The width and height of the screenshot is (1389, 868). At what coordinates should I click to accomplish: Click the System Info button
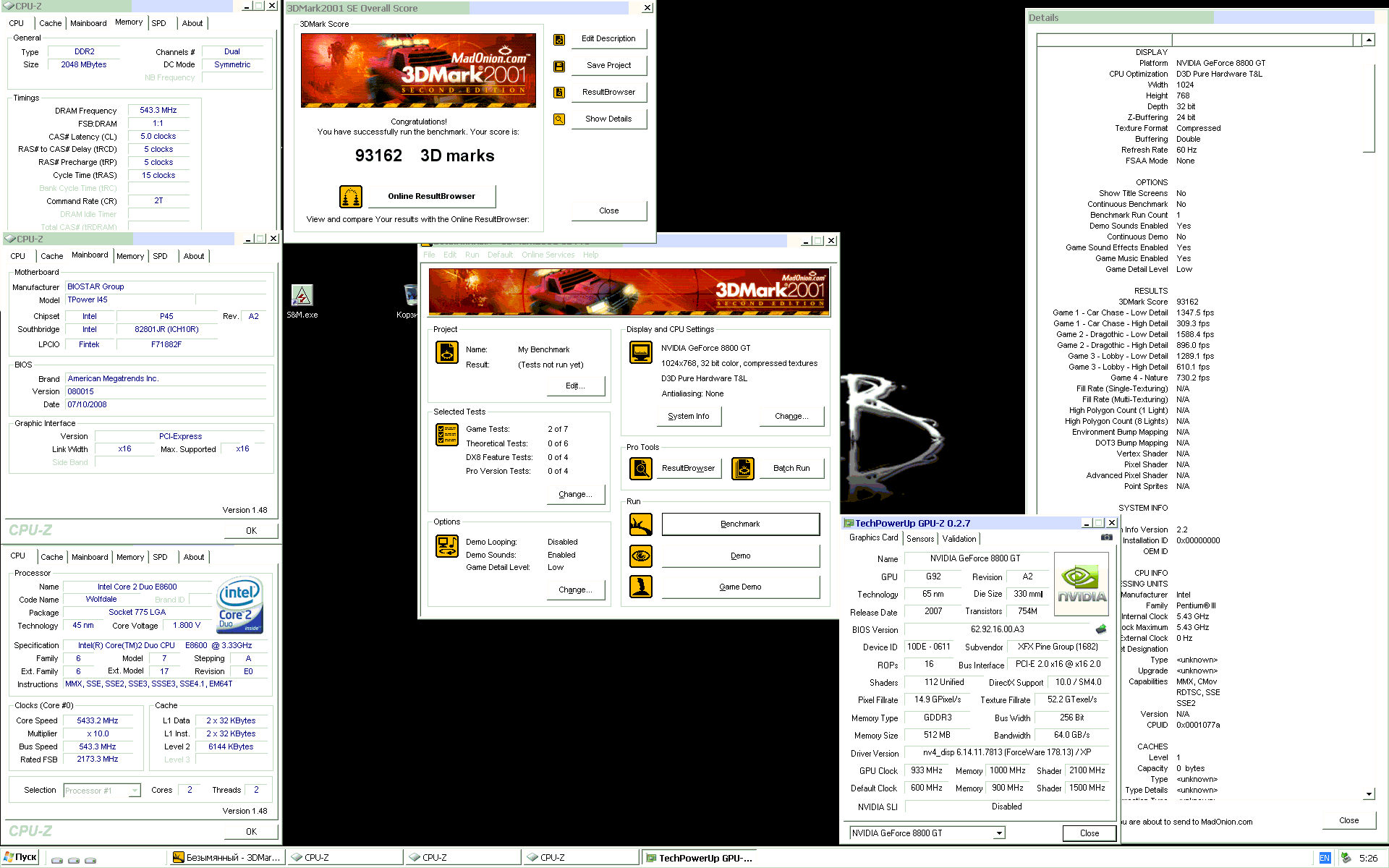click(688, 416)
